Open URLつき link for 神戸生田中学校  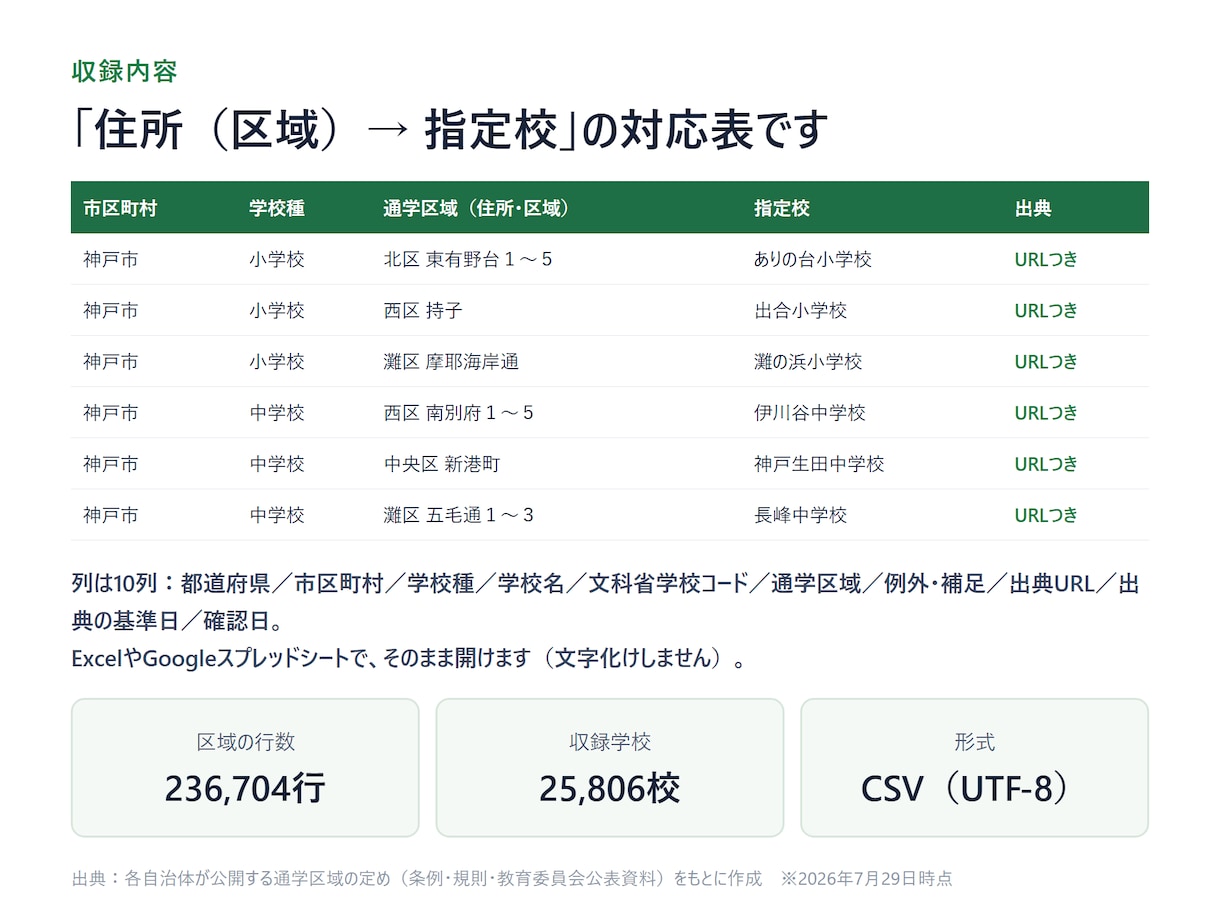(x=1046, y=463)
